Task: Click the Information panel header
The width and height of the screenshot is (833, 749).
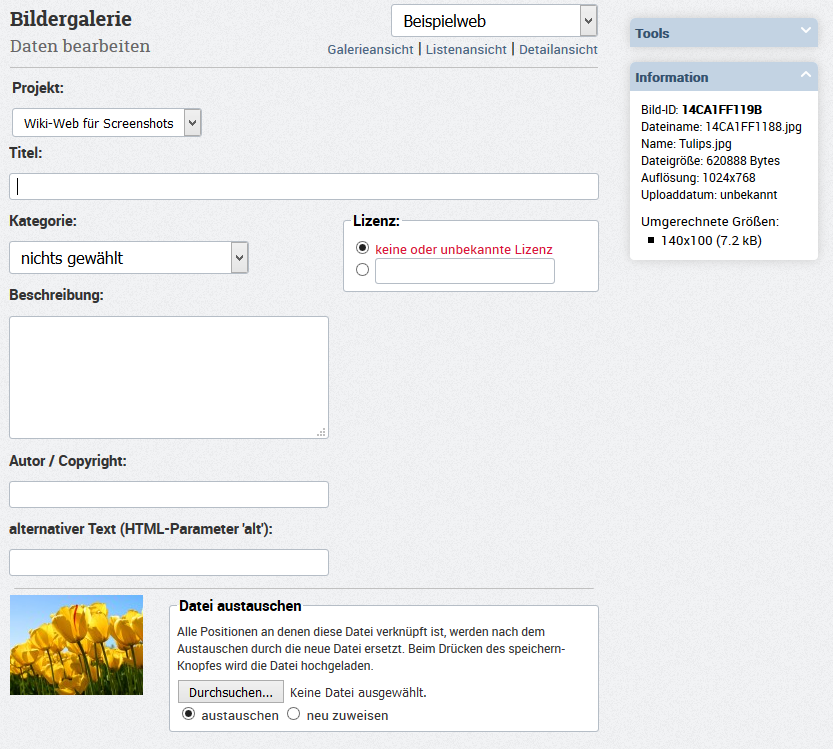Action: tap(724, 77)
